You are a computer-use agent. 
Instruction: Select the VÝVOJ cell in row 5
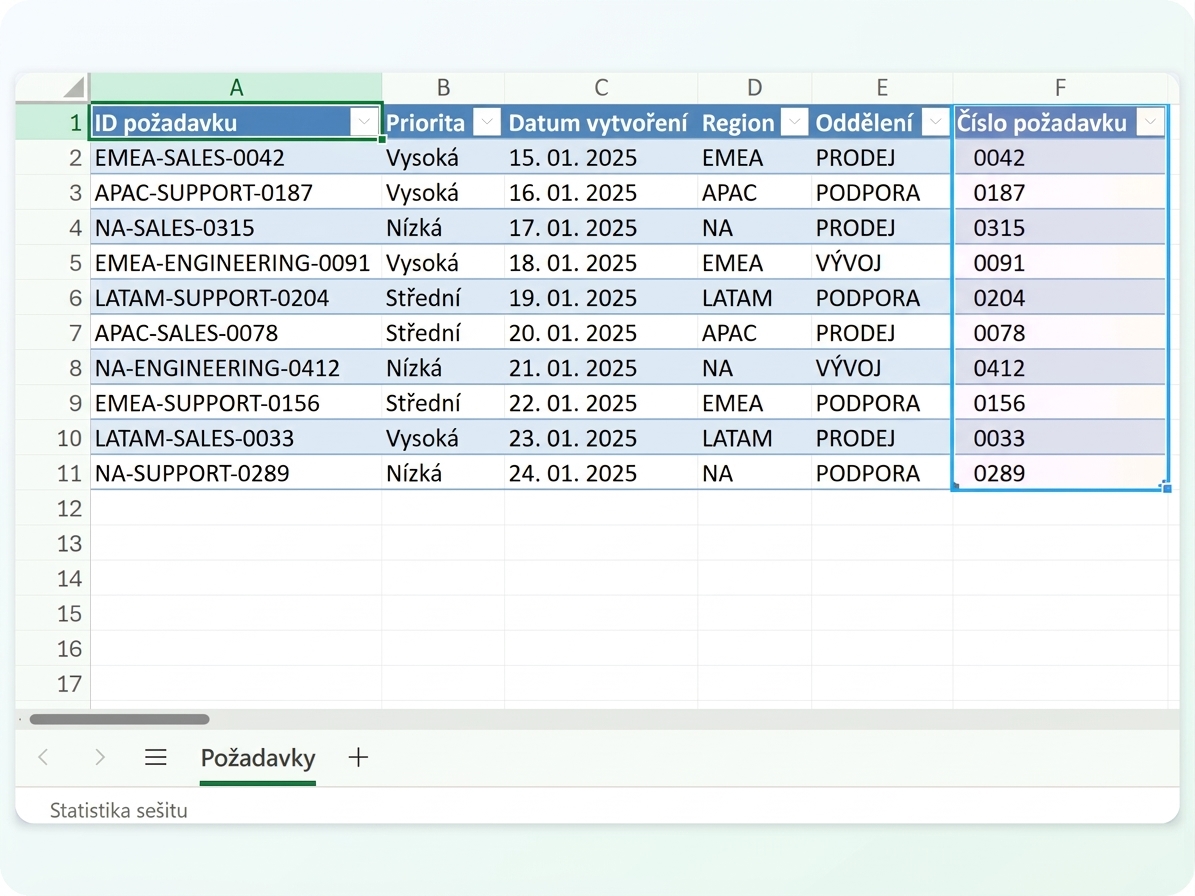[x=882, y=263]
